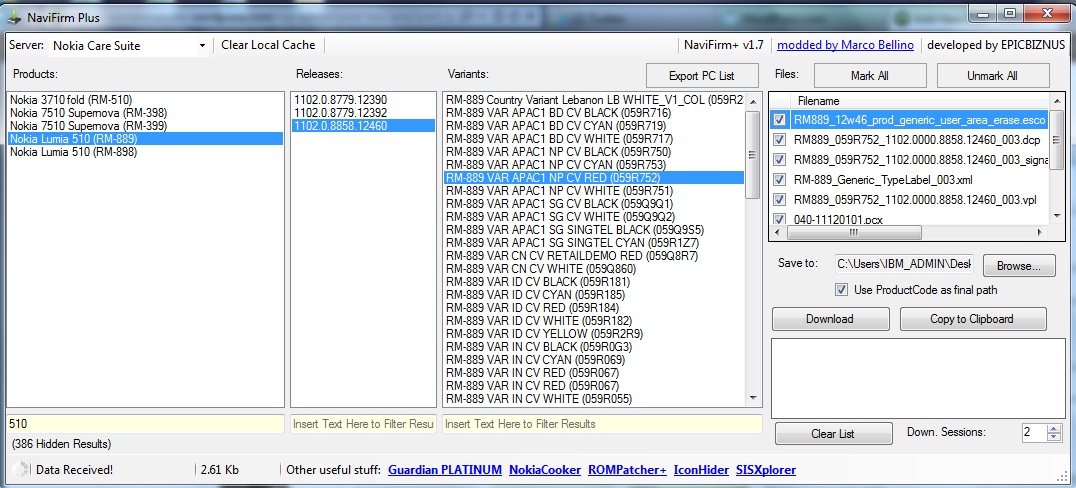This screenshot has height=488, width=1076.
Task: Select variant APAC1 SG CV WHITE (059Q9Q2)
Action: [594, 217]
